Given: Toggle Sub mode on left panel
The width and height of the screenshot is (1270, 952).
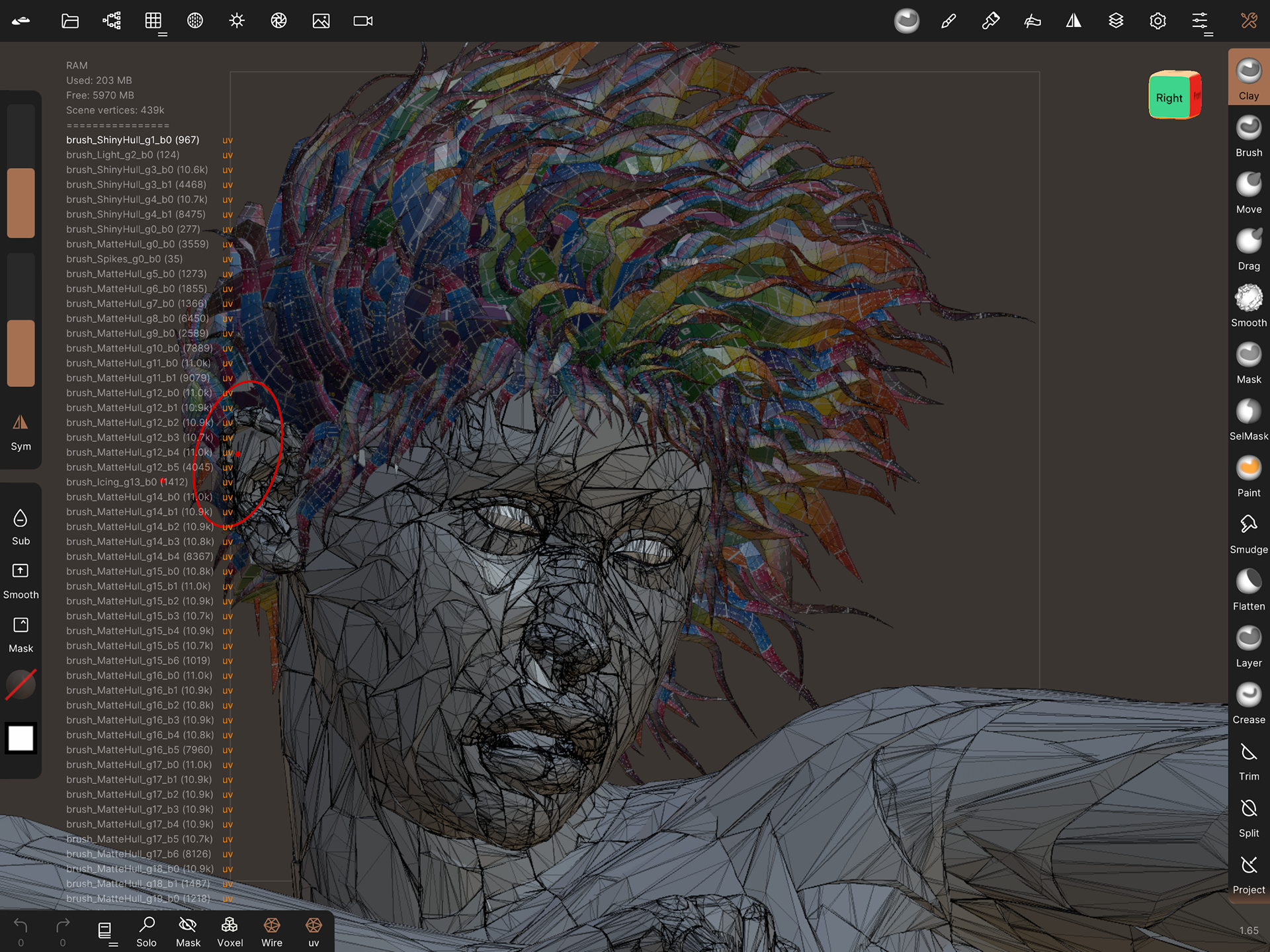Looking at the screenshot, I should tap(21, 527).
